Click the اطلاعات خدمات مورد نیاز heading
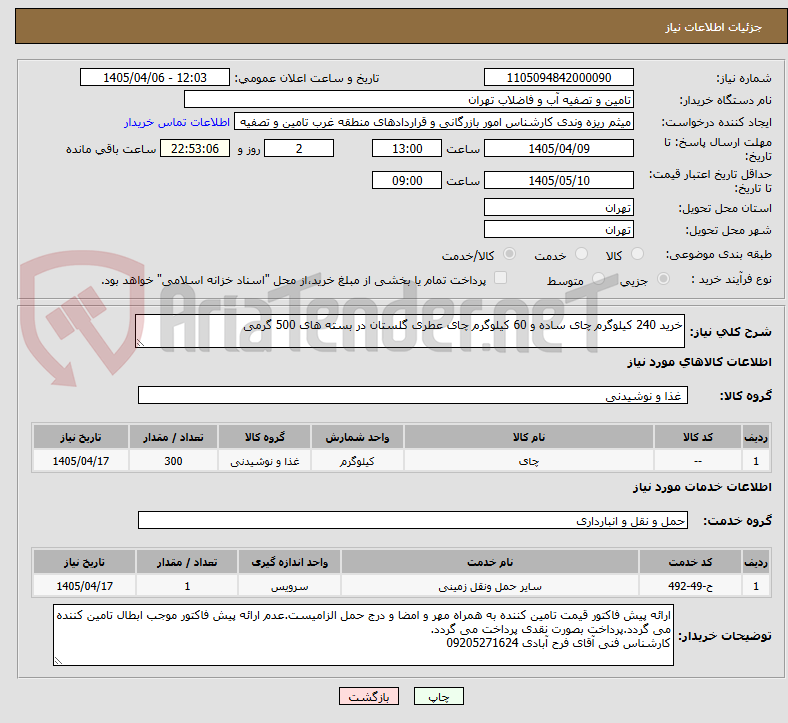 point(702,486)
